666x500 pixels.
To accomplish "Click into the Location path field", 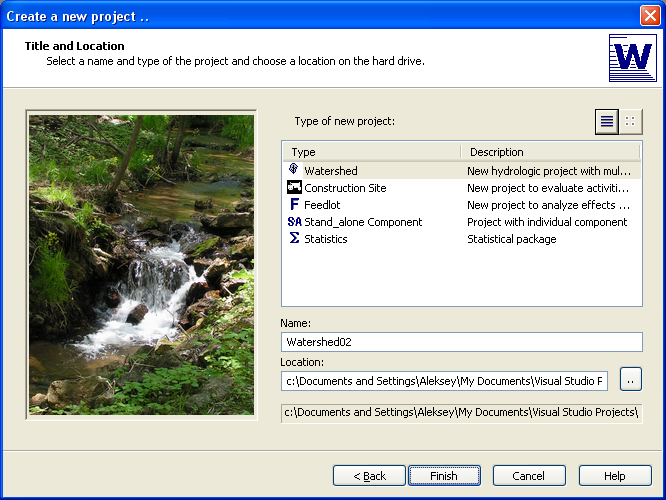I will (x=444, y=381).
